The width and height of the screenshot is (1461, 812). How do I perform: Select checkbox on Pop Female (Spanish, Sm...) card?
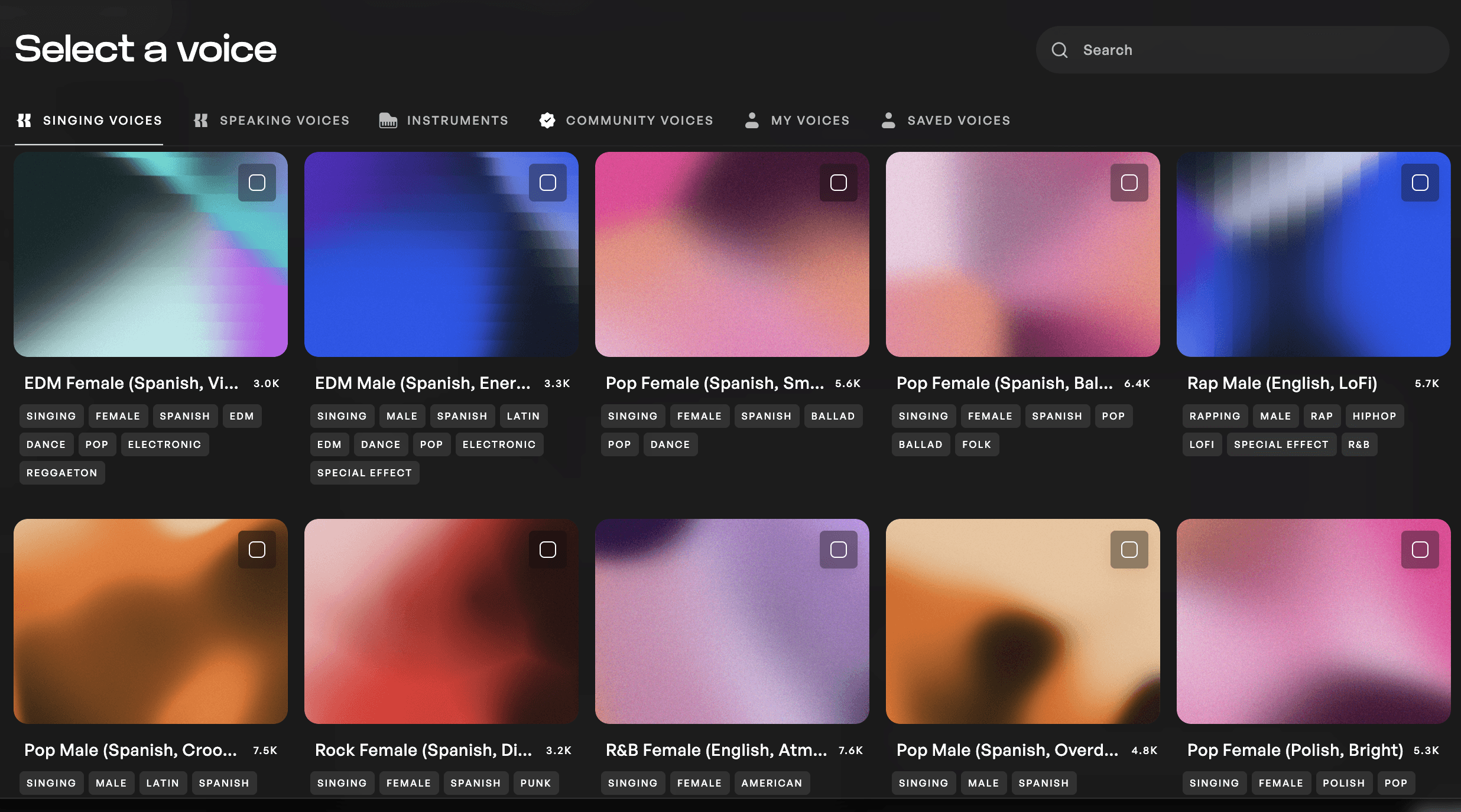[x=839, y=183]
